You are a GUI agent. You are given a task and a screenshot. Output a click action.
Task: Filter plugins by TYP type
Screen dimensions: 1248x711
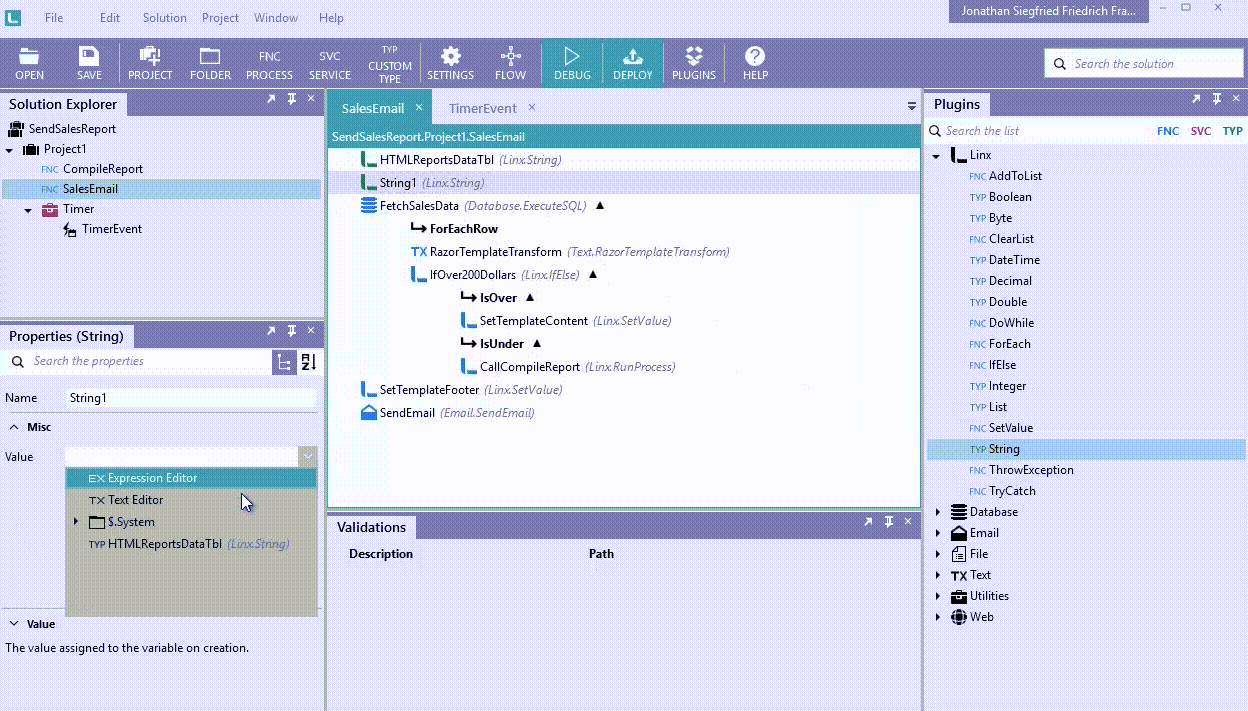[1232, 131]
